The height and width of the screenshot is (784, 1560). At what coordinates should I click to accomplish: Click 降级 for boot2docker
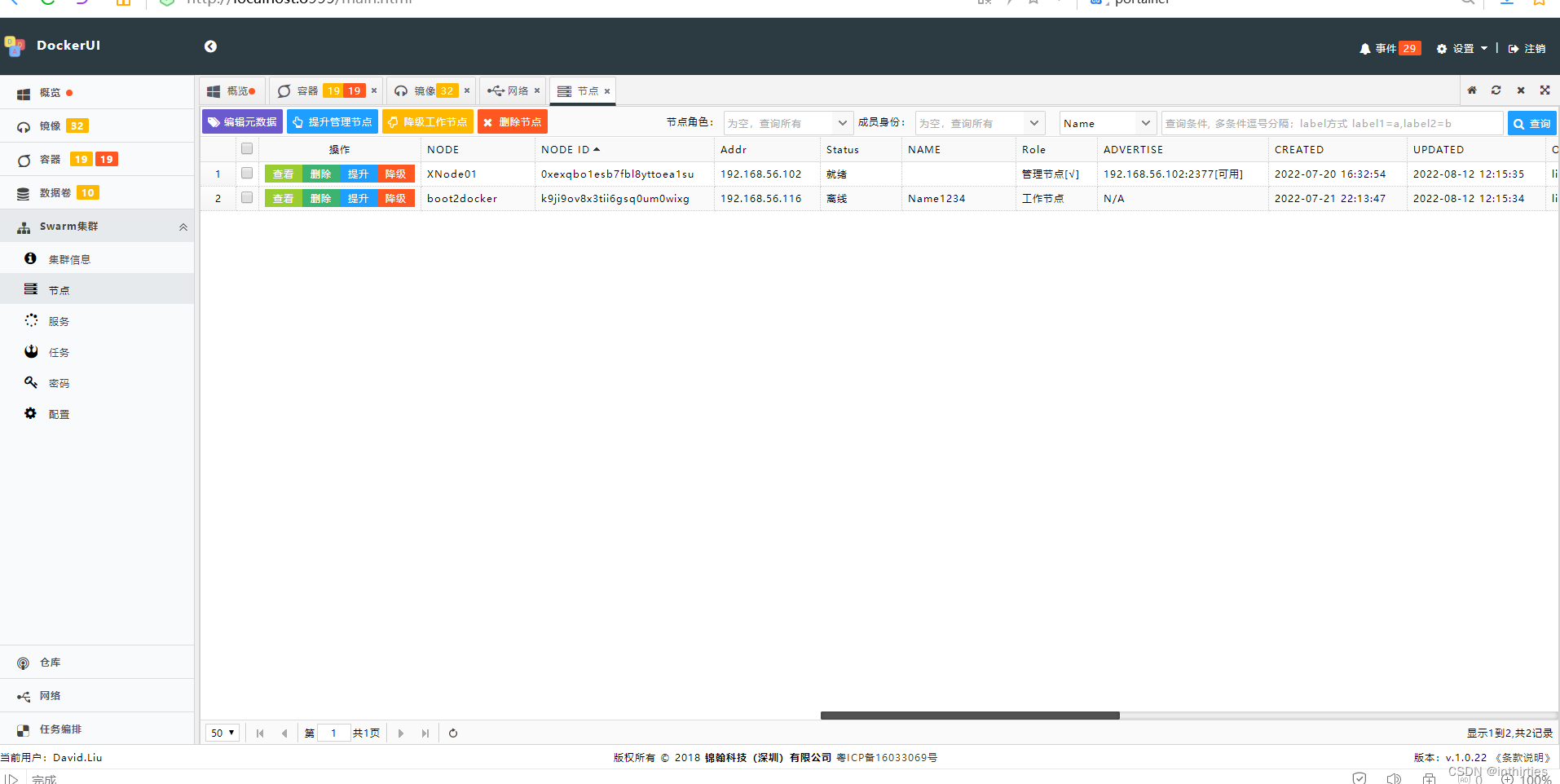coord(396,199)
